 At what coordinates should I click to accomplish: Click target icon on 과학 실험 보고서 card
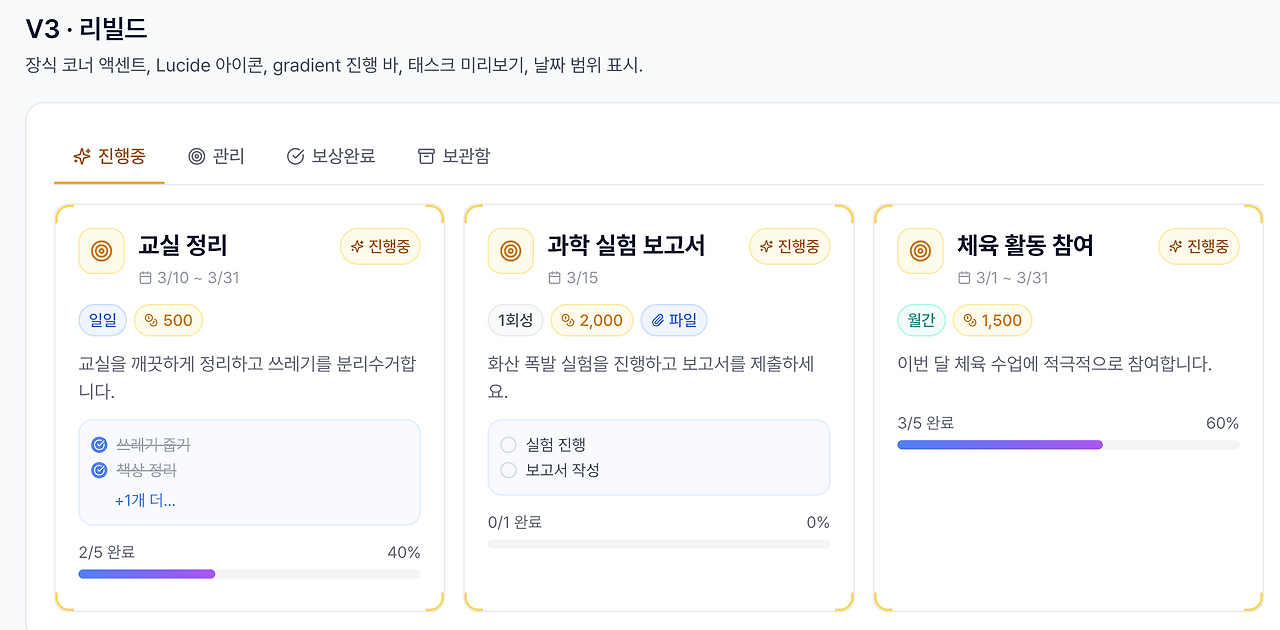pos(510,250)
